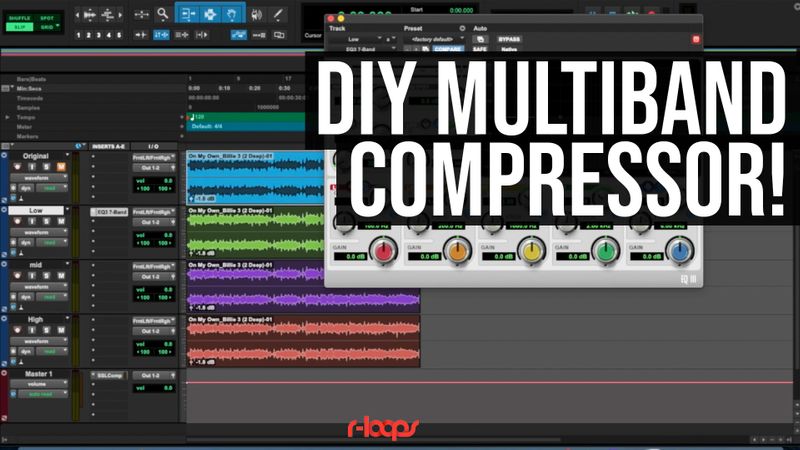Record-enable the mid track
800x450 pixels.
pos(17,276)
